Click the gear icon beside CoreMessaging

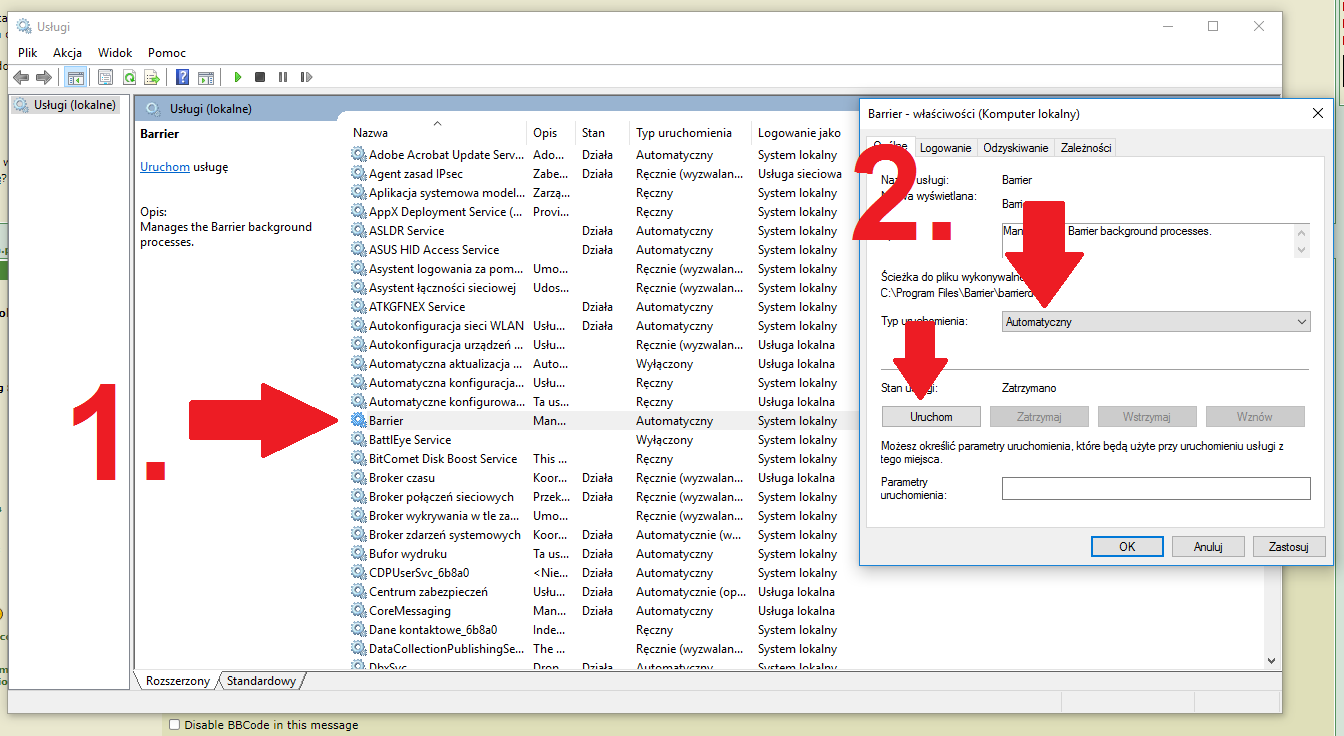coord(359,611)
